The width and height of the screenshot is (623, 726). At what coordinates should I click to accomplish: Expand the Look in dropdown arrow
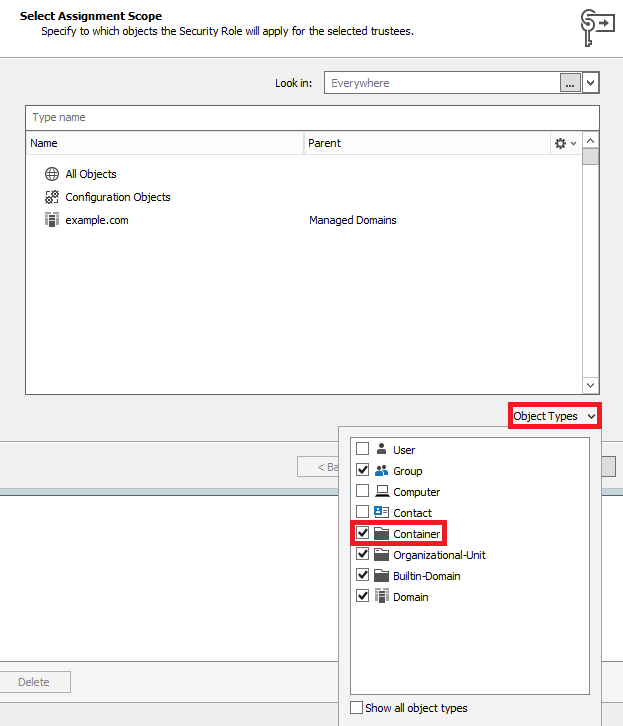click(591, 84)
